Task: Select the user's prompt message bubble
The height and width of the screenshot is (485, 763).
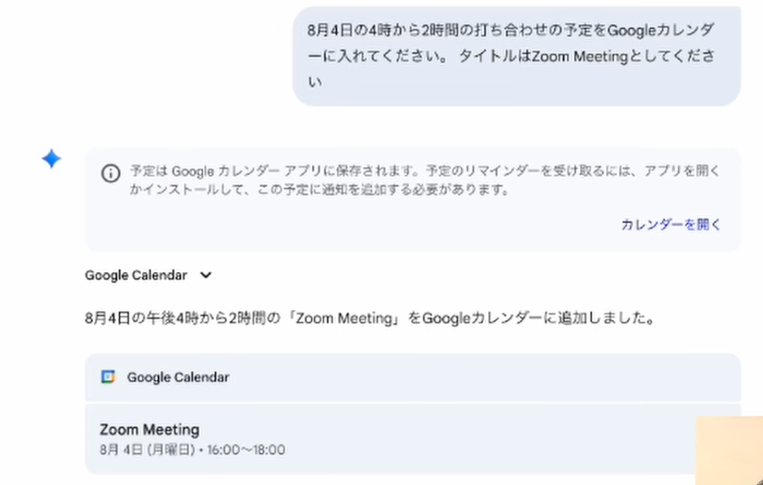Action: tap(516, 56)
